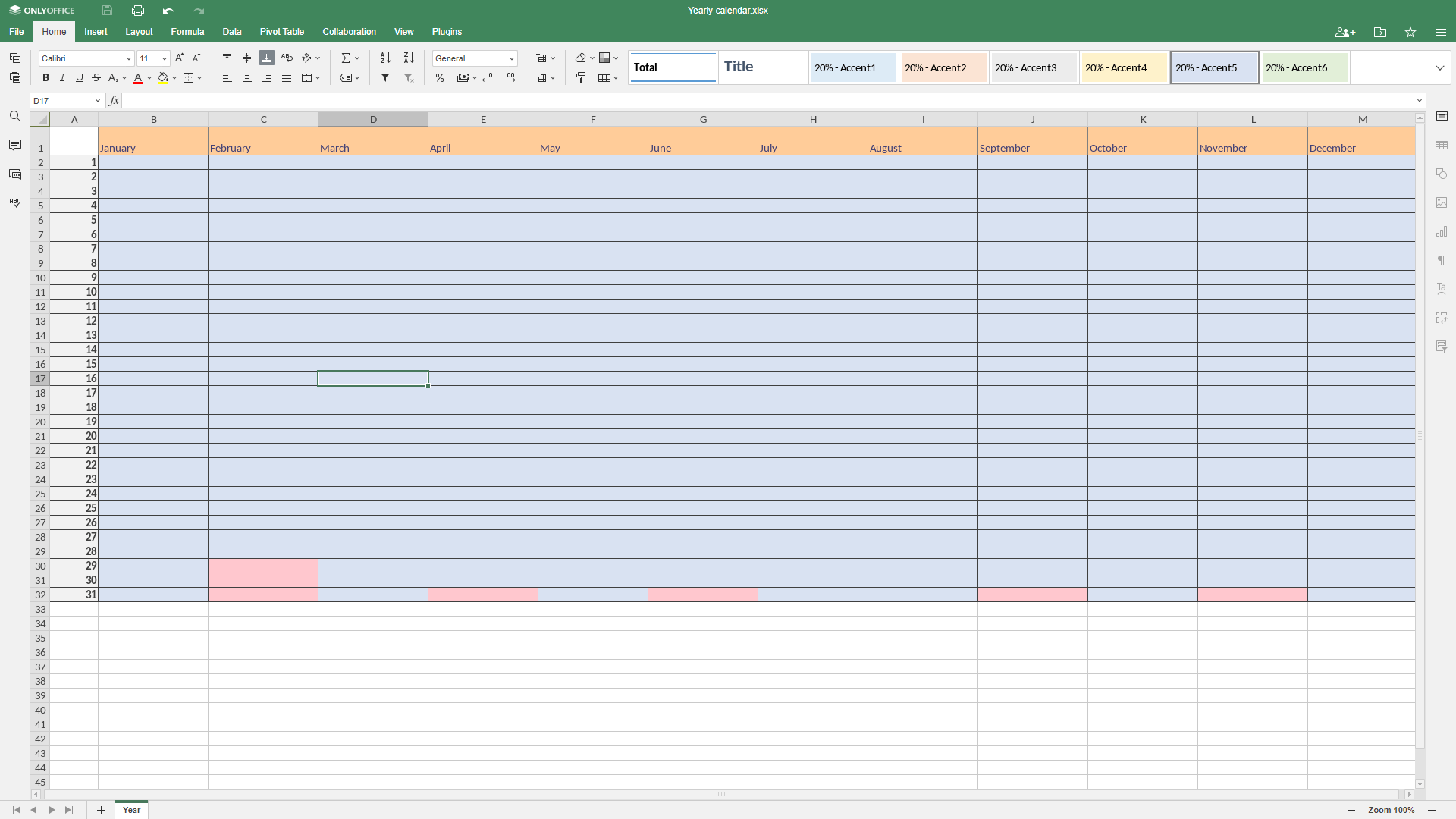1456x819 pixels.
Task: Open the General number format dropdown
Action: [x=512, y=58]
